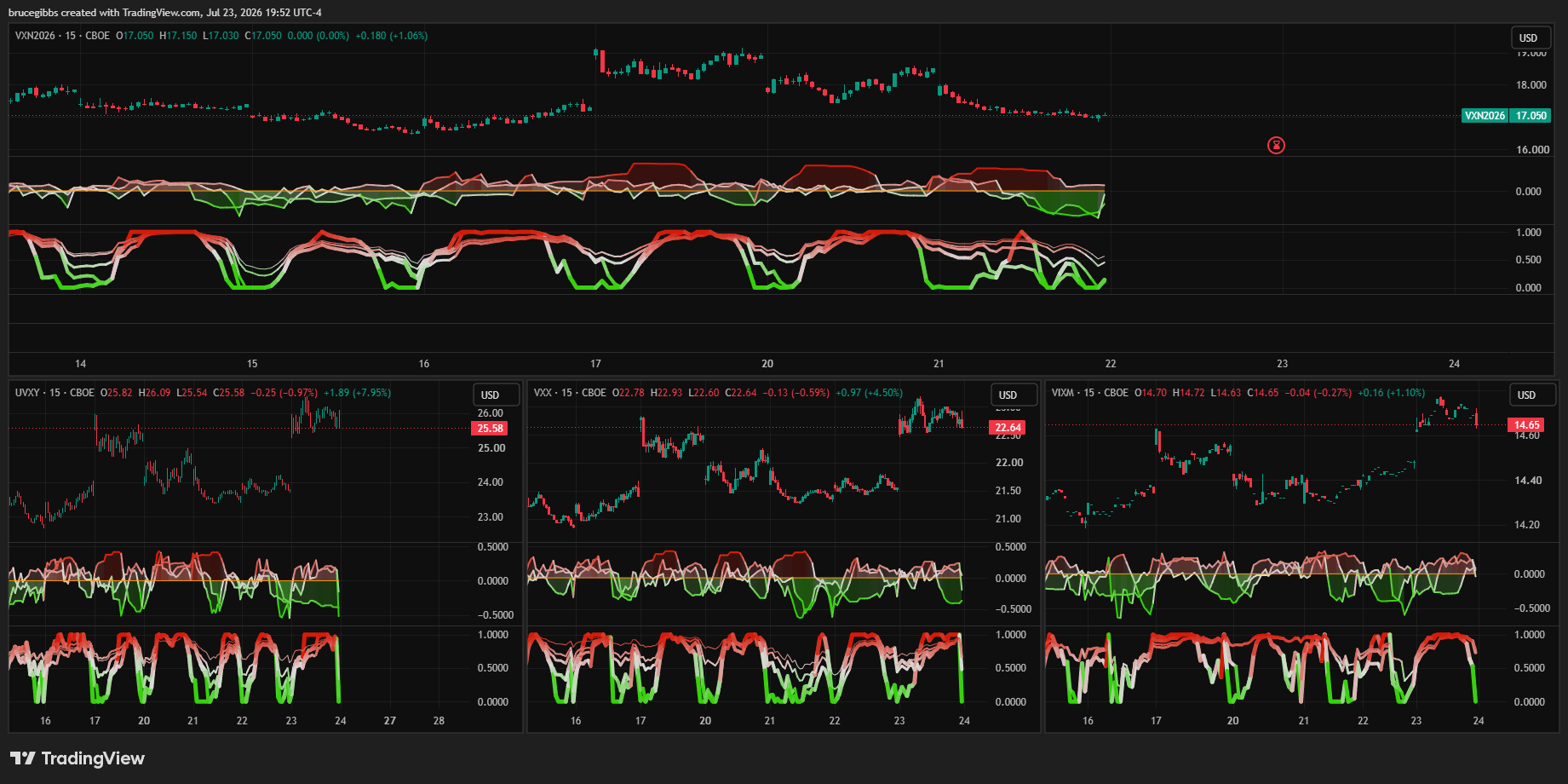Viewport: 1568px width, 784px height.
Task: Select the green VXN2026 symbol tag on price axis
Action: point(1485,116)
